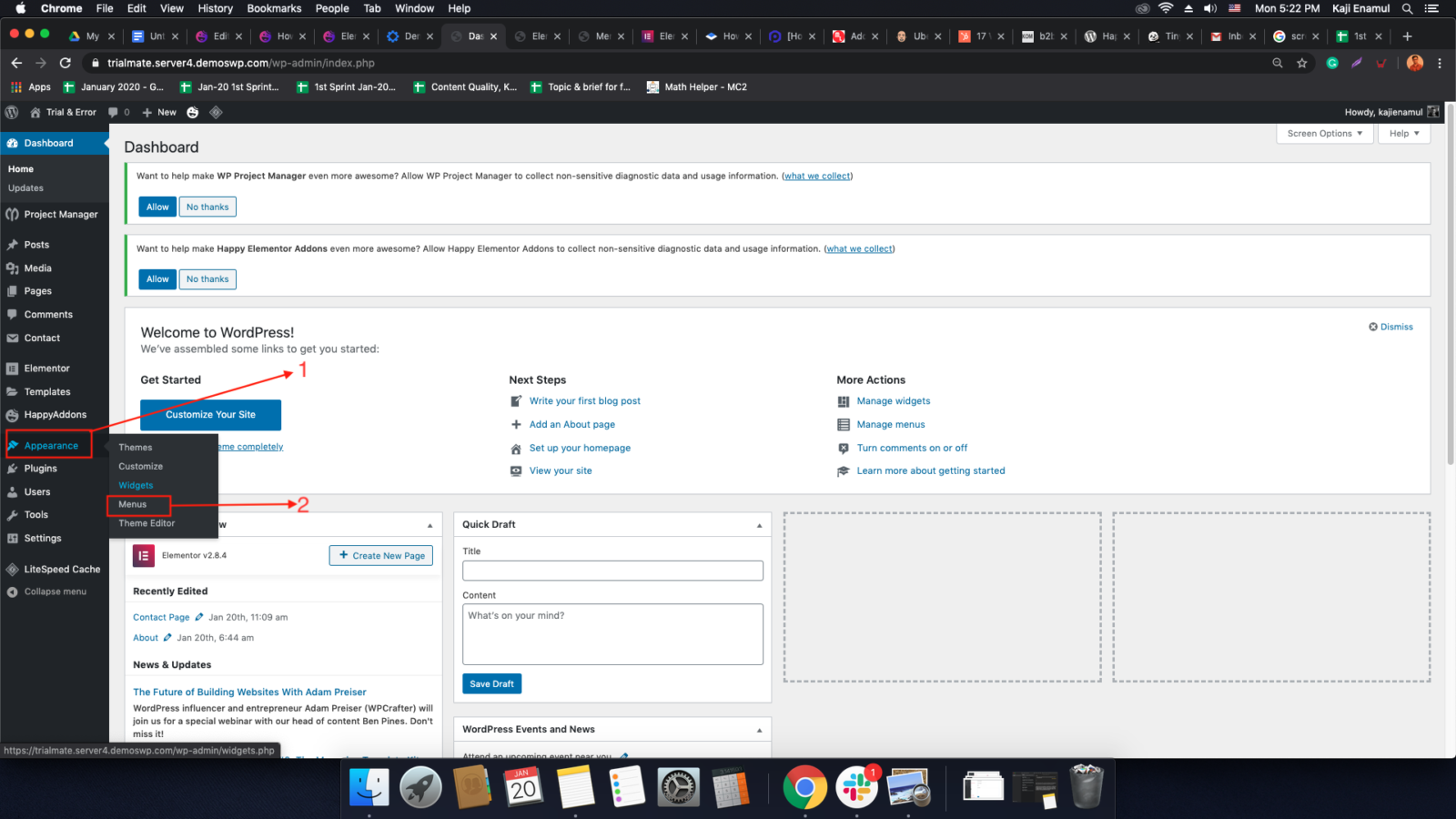Click the Tools wrench icon in sidebar
Screen dimensions: 1456x819
pos(13,515)
